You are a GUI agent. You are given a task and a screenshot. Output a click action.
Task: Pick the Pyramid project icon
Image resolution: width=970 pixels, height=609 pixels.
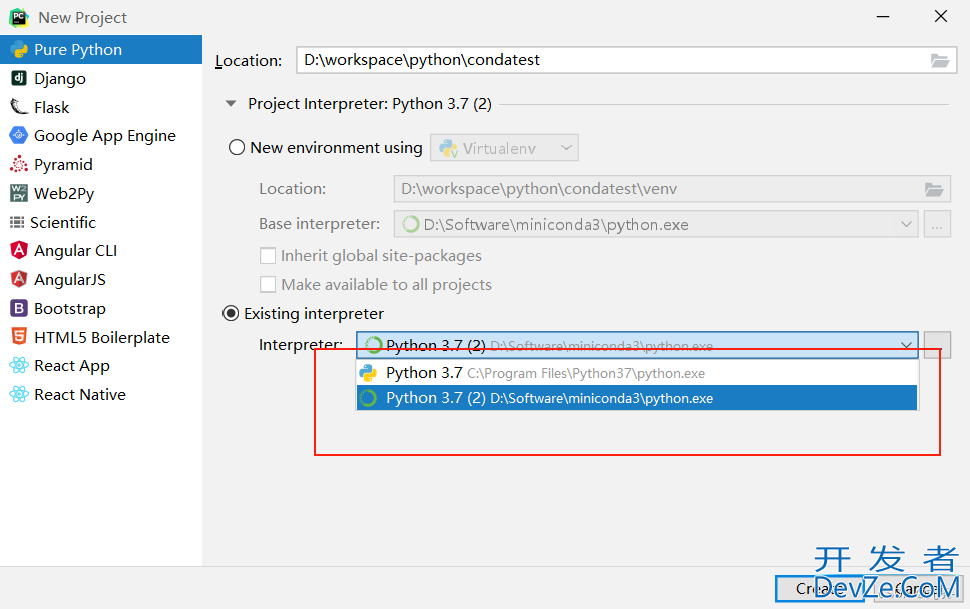(x=19, y=164)
